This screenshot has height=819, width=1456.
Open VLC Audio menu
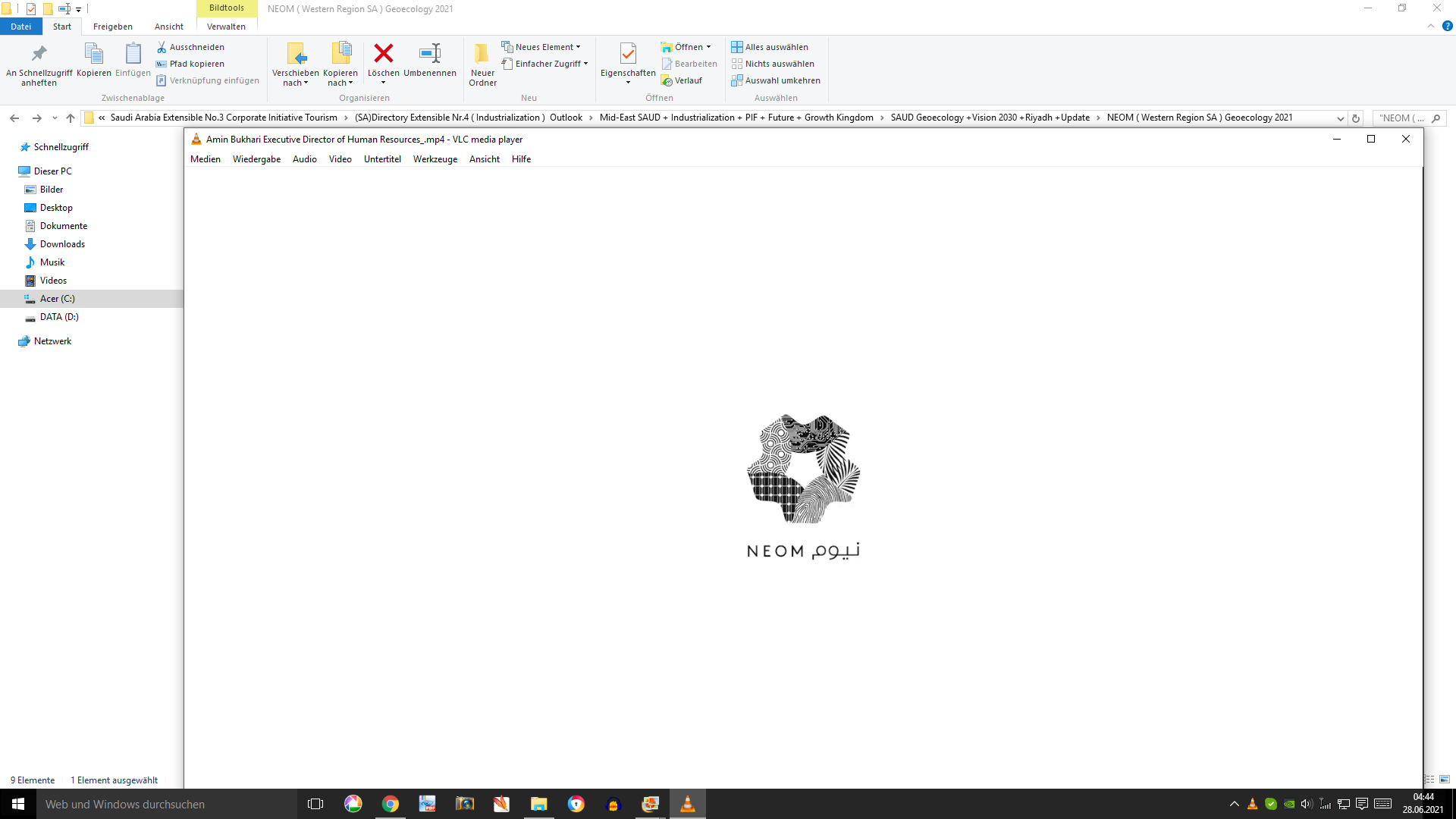tap(305, 159)
